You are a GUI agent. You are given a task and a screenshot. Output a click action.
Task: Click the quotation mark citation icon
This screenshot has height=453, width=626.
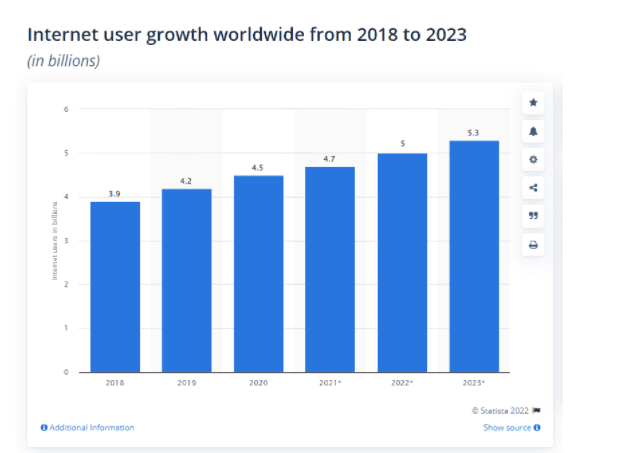coord(533,216)
